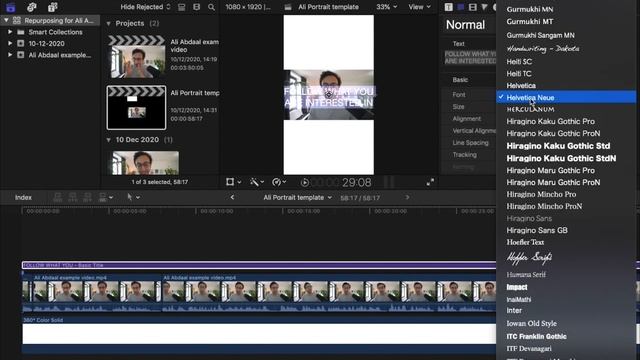Click the Basic section header in inspector
This screenshot has height=360, width=640.
pyautogui.click(x=460, y=80)
